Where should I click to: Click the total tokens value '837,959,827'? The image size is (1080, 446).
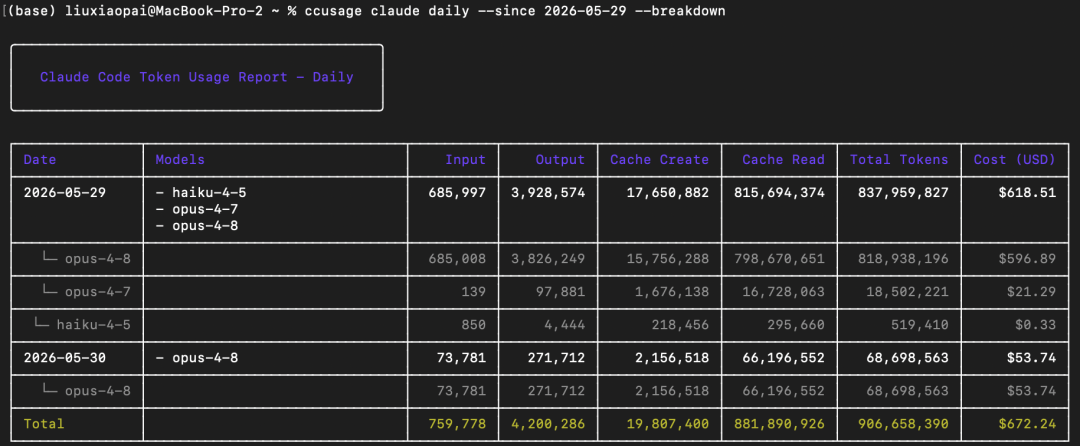coord(903,193)
